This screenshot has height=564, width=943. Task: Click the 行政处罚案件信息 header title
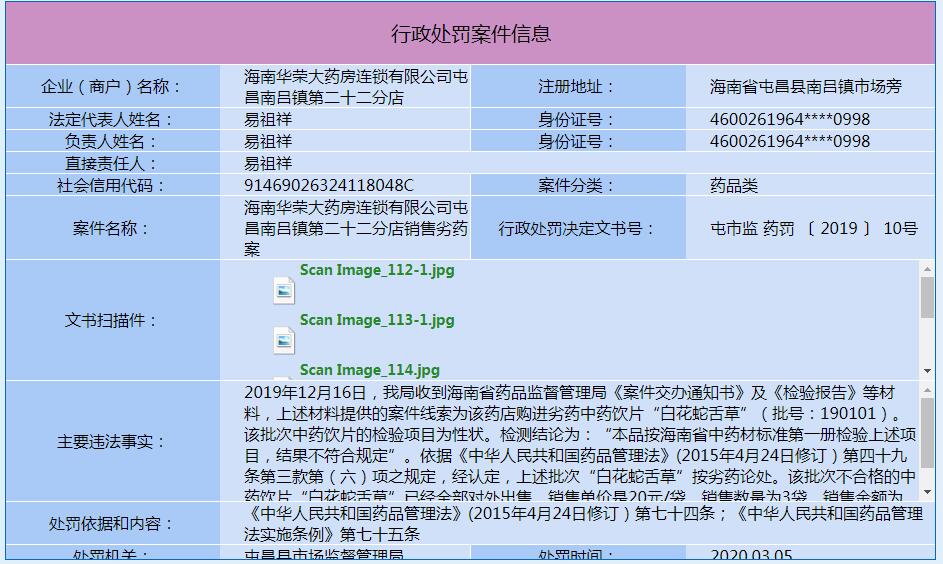pos(471,34)
